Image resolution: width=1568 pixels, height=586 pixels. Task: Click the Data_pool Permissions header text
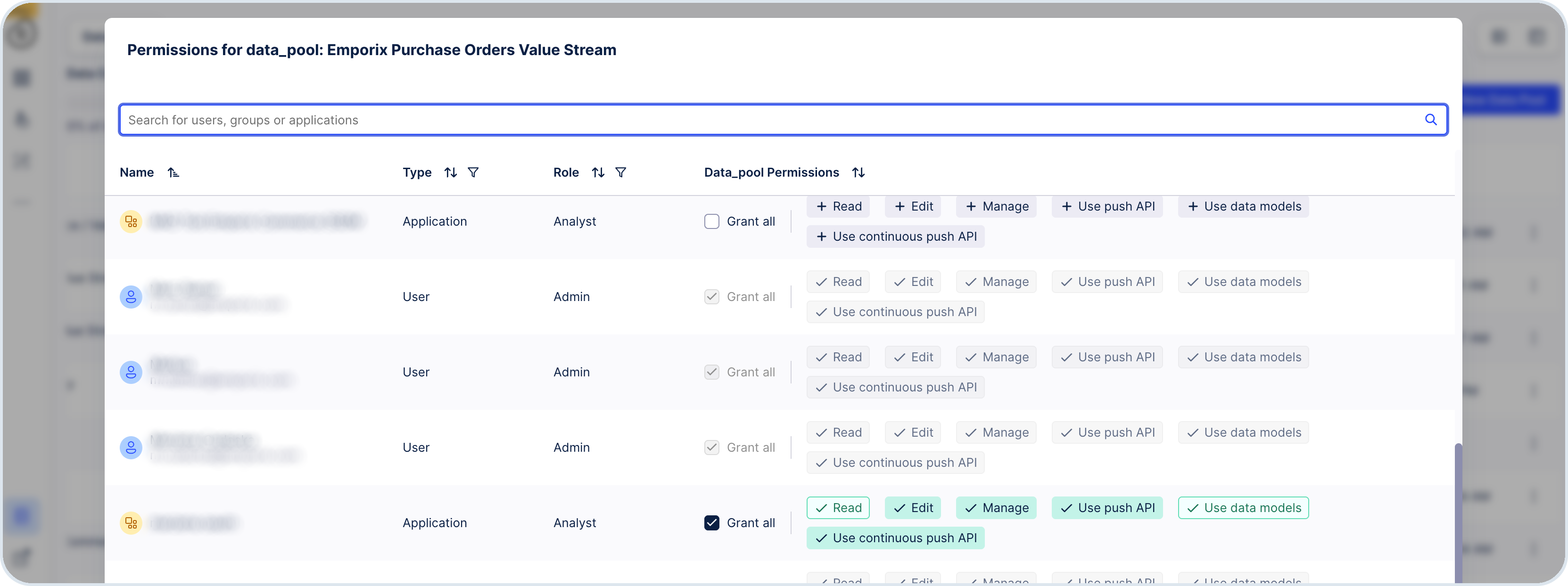[771, 173]
